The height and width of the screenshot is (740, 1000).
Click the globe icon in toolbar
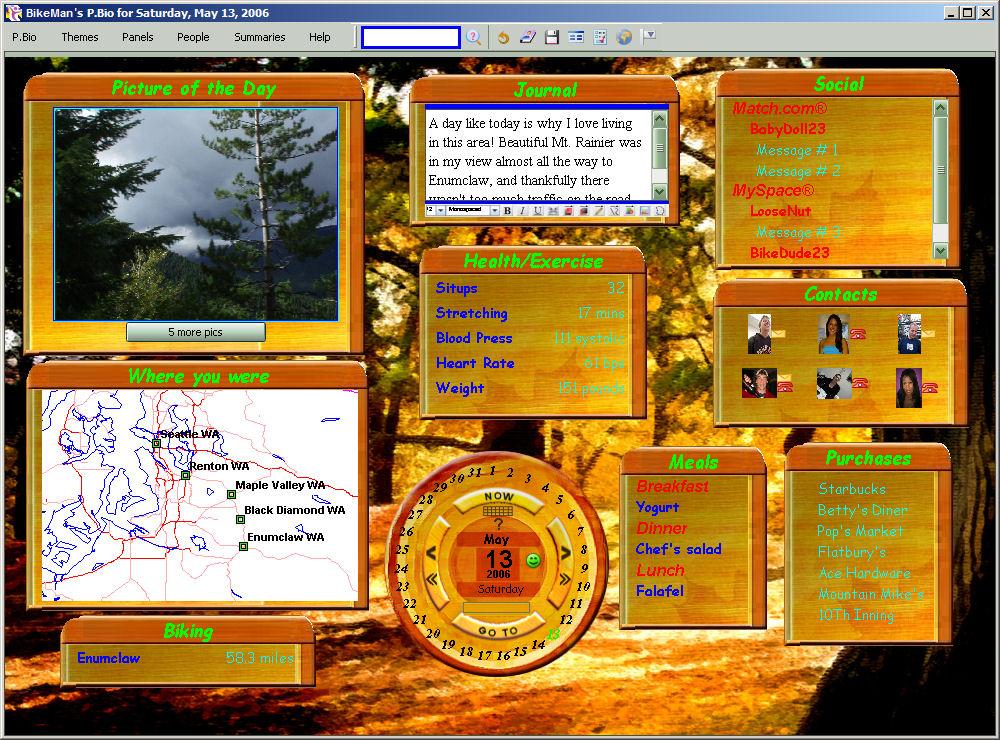pos(625,37)
